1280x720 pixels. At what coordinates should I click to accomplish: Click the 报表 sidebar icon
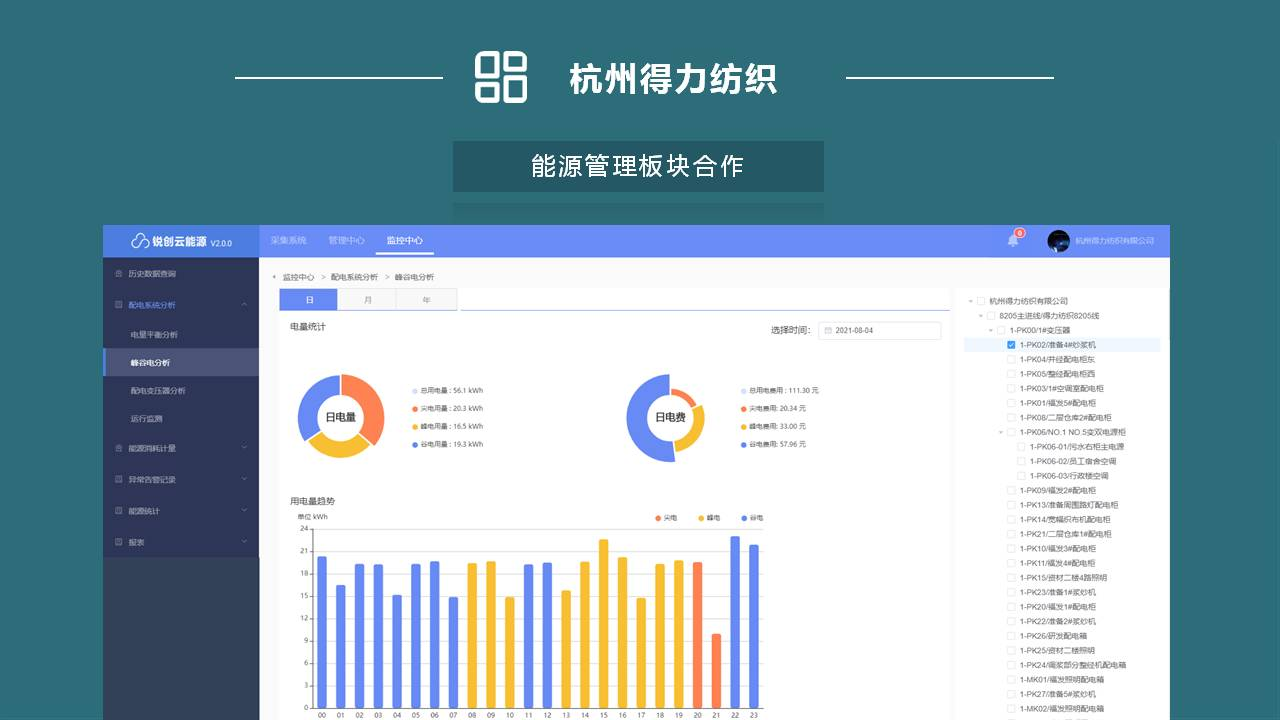tap(119, 542)
